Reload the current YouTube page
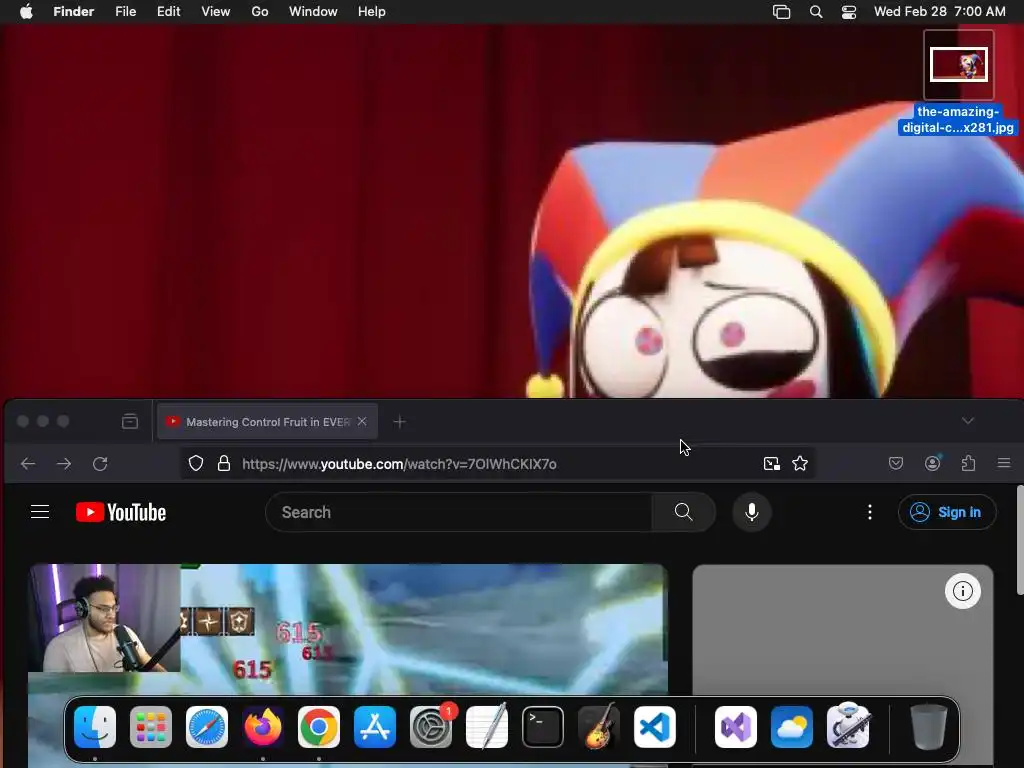This screenshot has height=768, width=1024. 100,464
